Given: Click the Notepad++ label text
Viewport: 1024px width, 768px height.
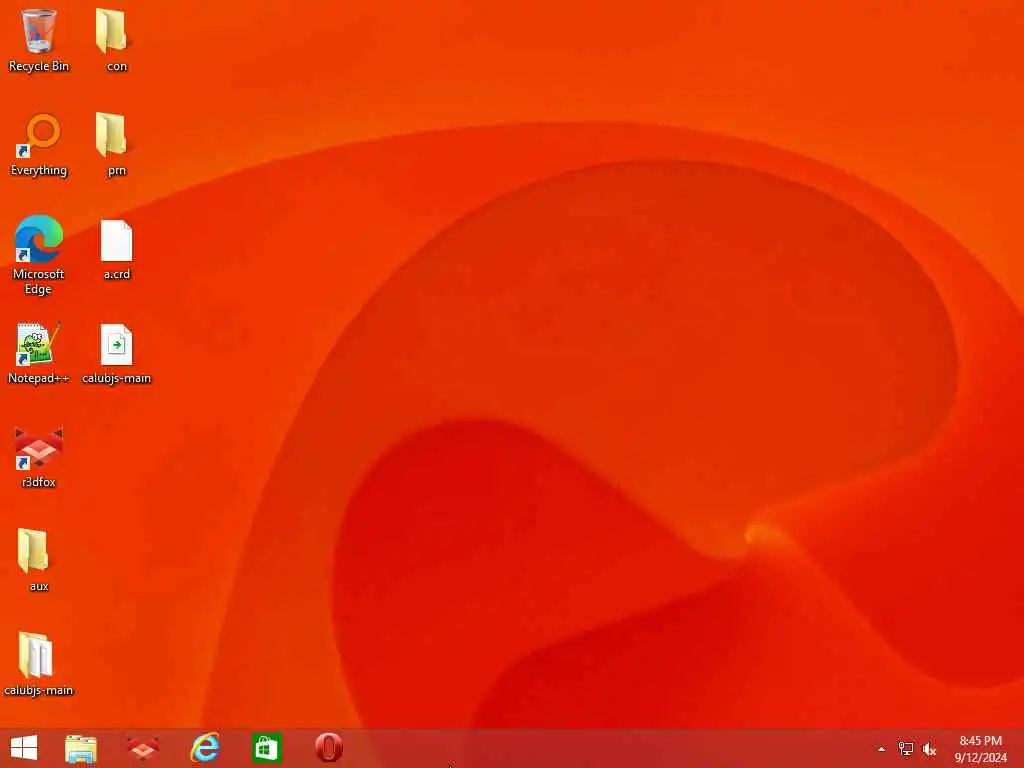Looking at the screenshot, I should coord(39,378).
